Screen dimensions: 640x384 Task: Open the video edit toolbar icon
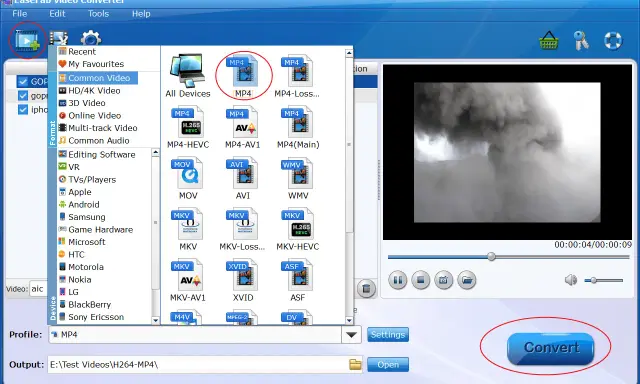pos(58,38)
